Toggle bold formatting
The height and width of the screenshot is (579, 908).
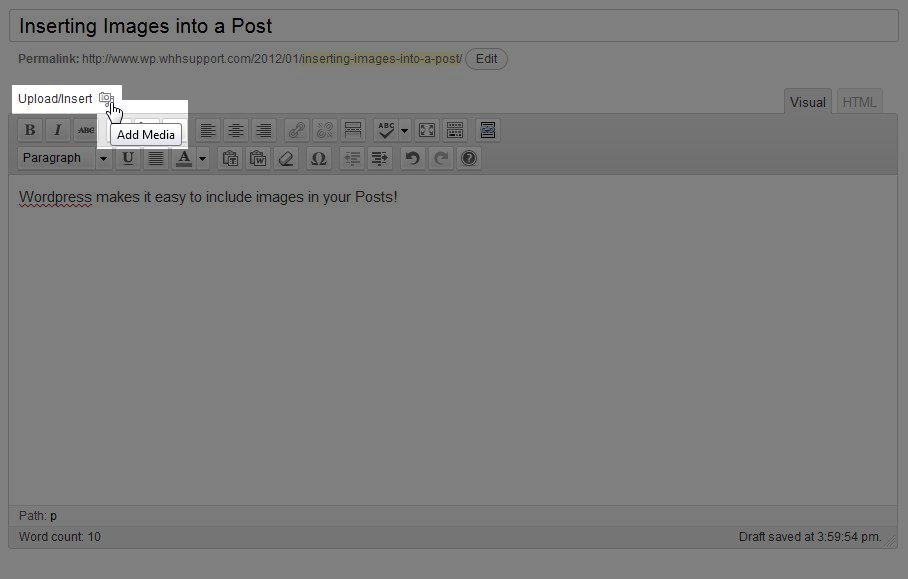30,130
